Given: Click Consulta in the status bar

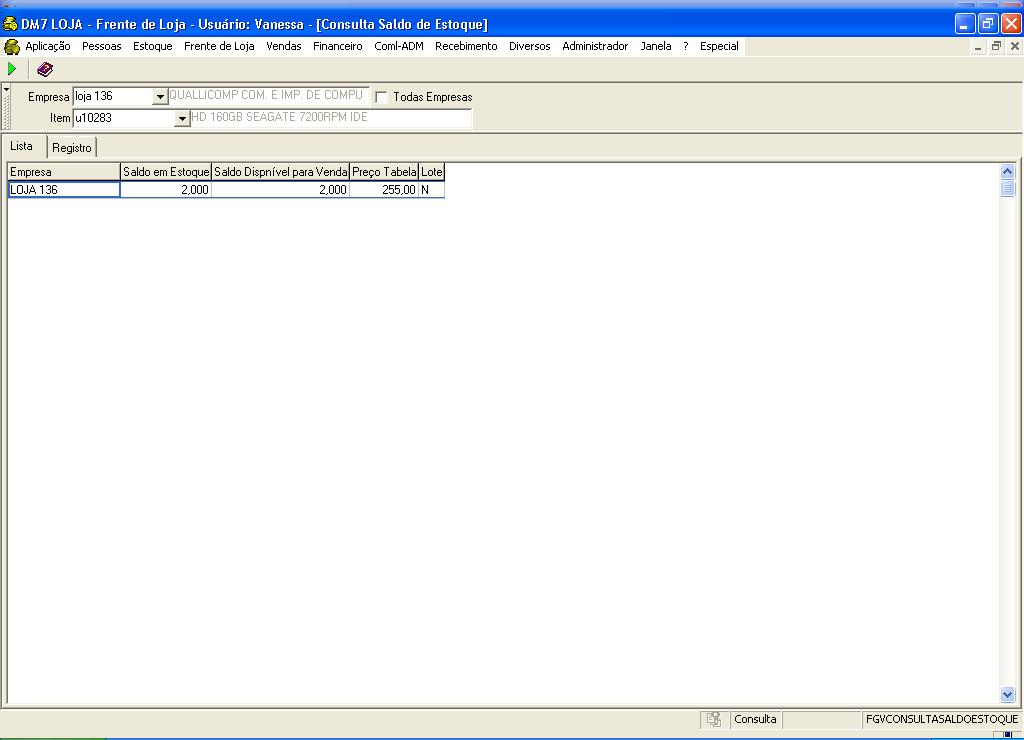Looking at the screenshot, I should click(x=756, y=719).
